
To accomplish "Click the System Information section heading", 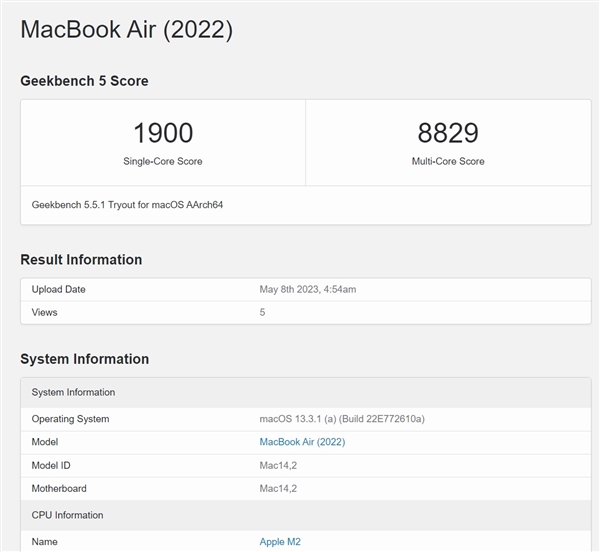I will pyautogui.click(x=85, y=359).
